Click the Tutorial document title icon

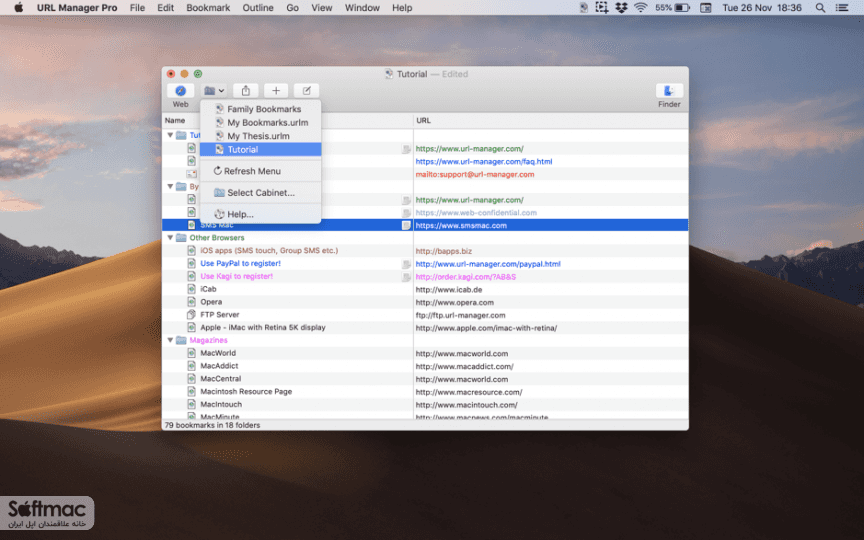[389, 74]
